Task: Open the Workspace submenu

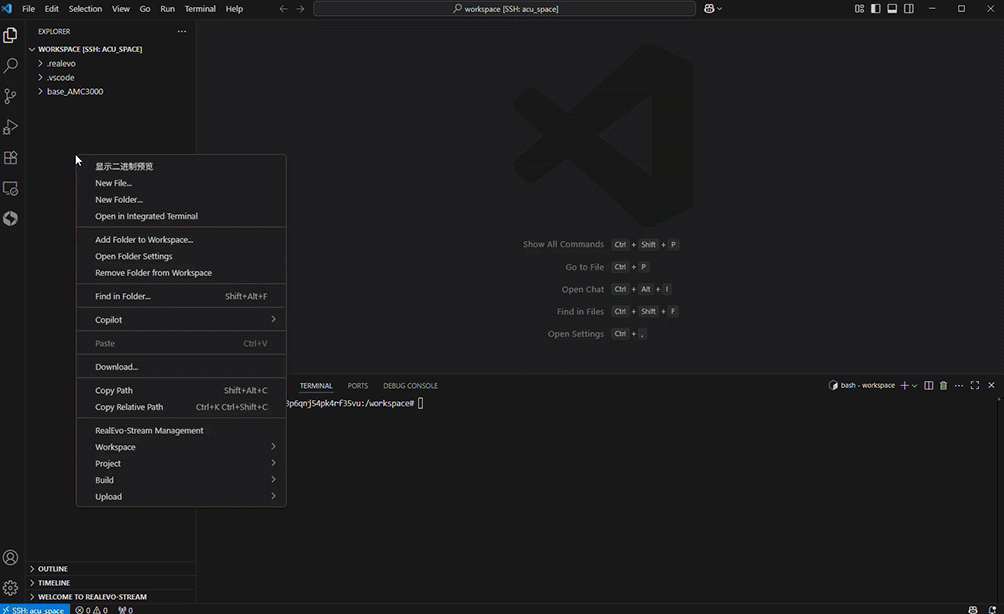Action: click(181, 447)
